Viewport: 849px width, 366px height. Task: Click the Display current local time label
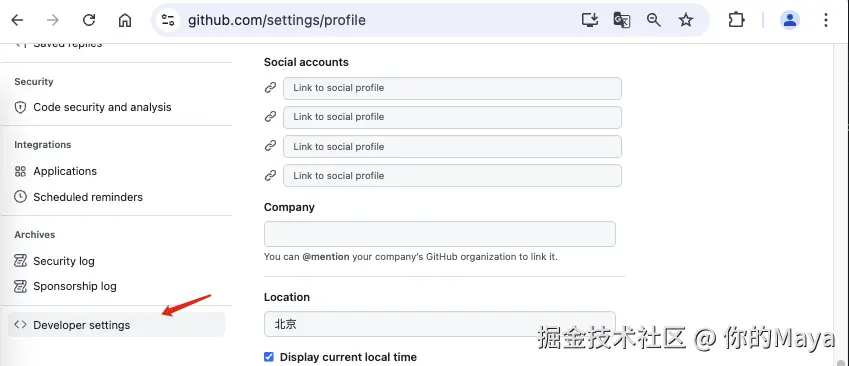(348, 357)
